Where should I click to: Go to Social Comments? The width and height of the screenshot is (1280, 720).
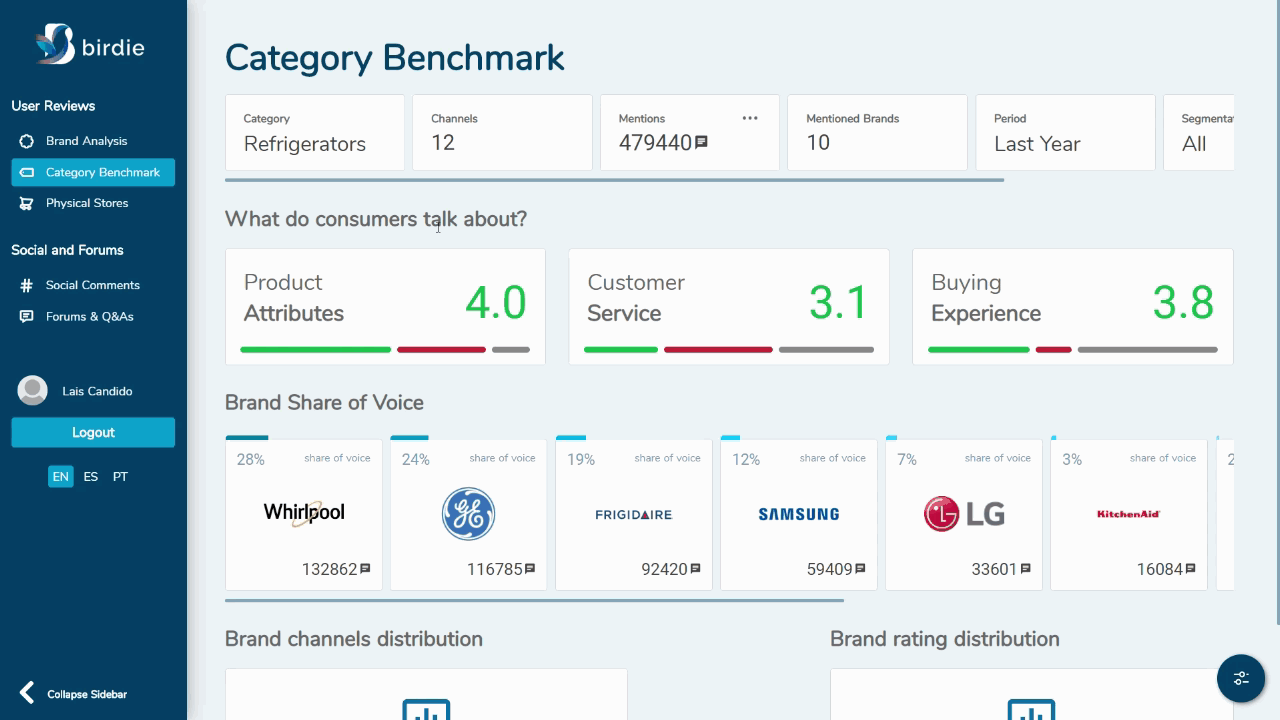click(93, 285)
